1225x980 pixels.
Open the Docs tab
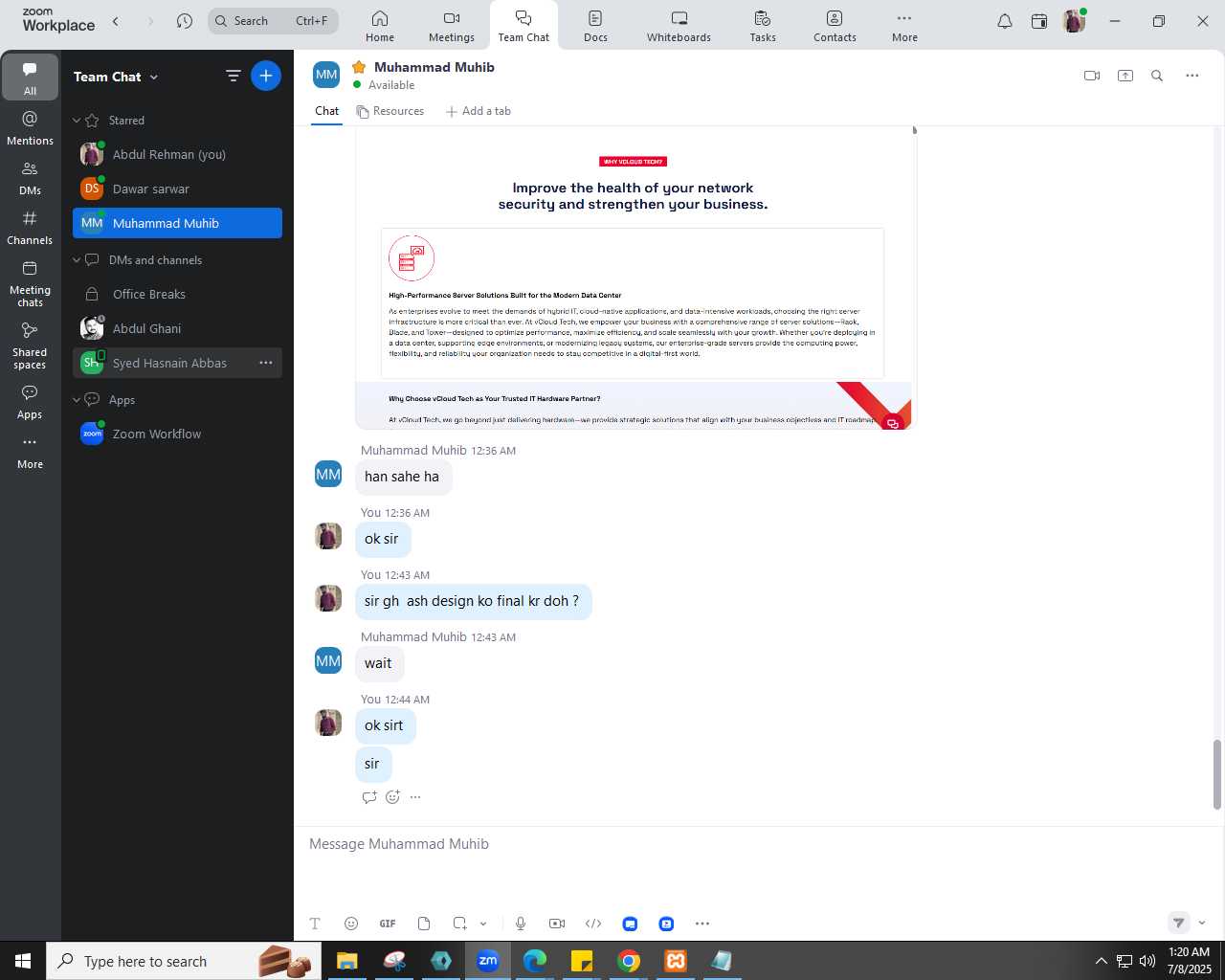[x=595, y=26]
